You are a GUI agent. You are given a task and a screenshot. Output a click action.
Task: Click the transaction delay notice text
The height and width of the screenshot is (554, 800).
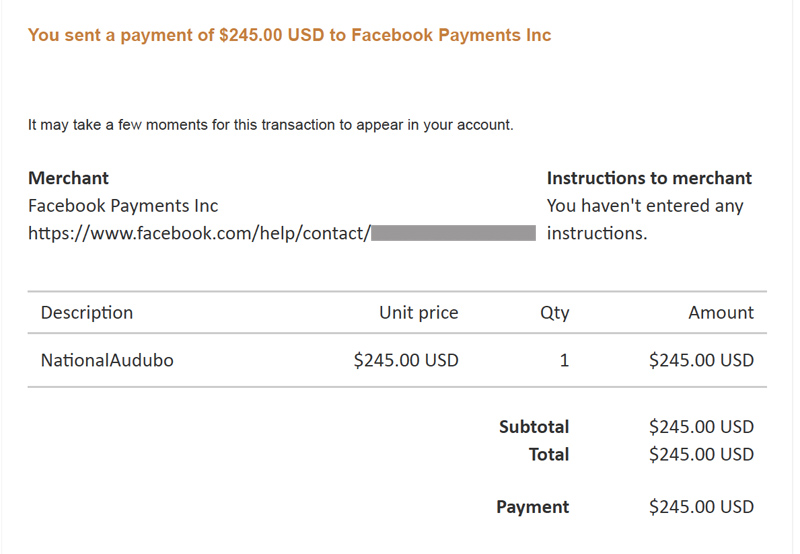coord(270,125)
